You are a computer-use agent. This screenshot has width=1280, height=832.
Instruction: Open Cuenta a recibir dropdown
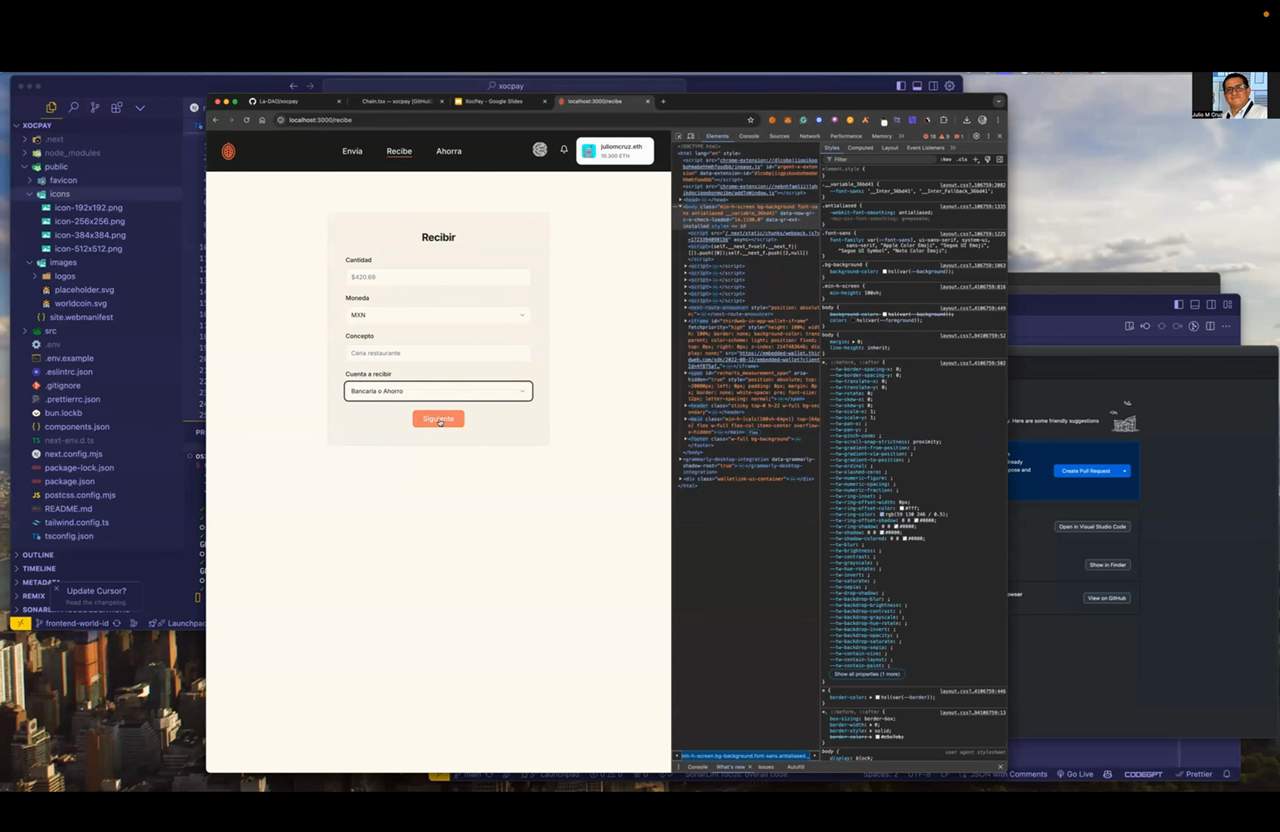click(438, 391)
